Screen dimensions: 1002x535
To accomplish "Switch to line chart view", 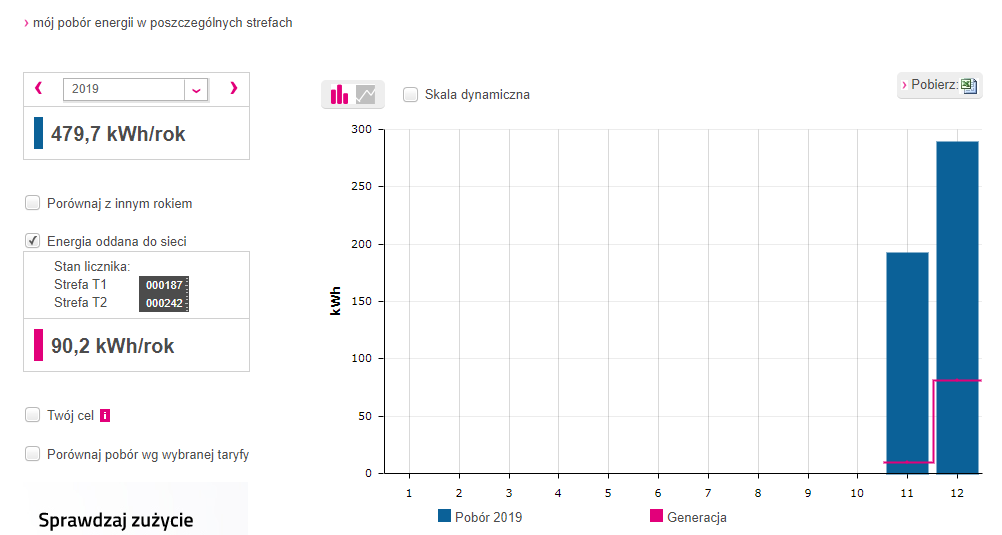I will pyautogui.click(x=366, y=95).
